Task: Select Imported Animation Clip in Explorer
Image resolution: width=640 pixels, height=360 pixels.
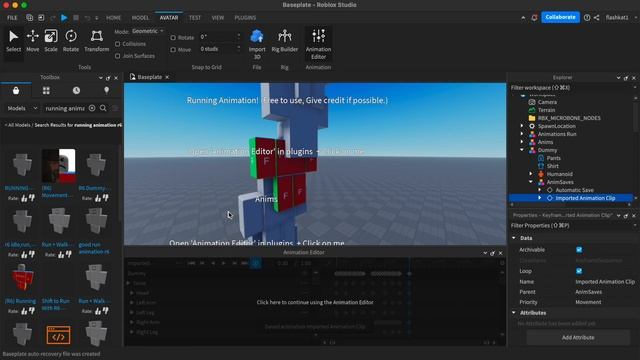Action: click(x=585, y=198)
